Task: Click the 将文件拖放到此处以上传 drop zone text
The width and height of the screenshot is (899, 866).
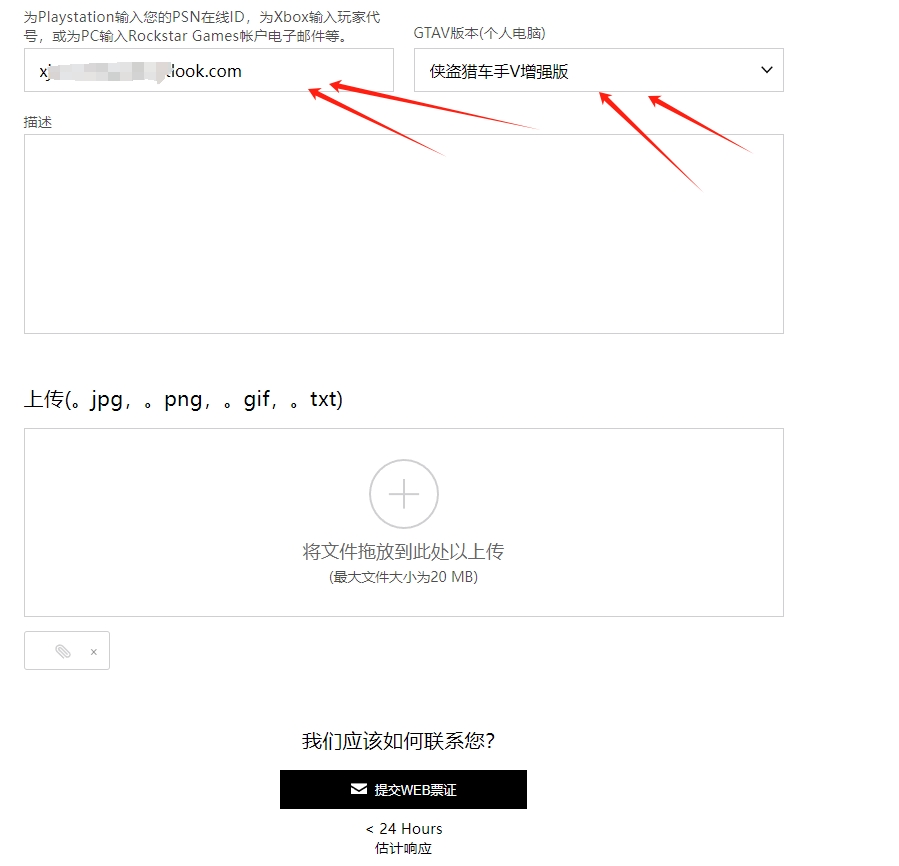Action: [x=403, y=551]
